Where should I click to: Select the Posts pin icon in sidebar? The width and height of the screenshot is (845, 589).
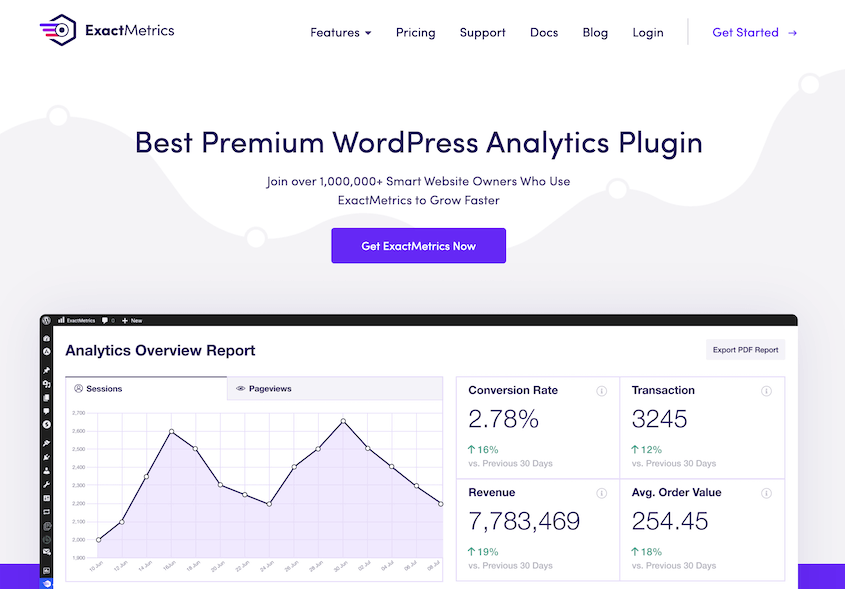(x=46, y=371)
